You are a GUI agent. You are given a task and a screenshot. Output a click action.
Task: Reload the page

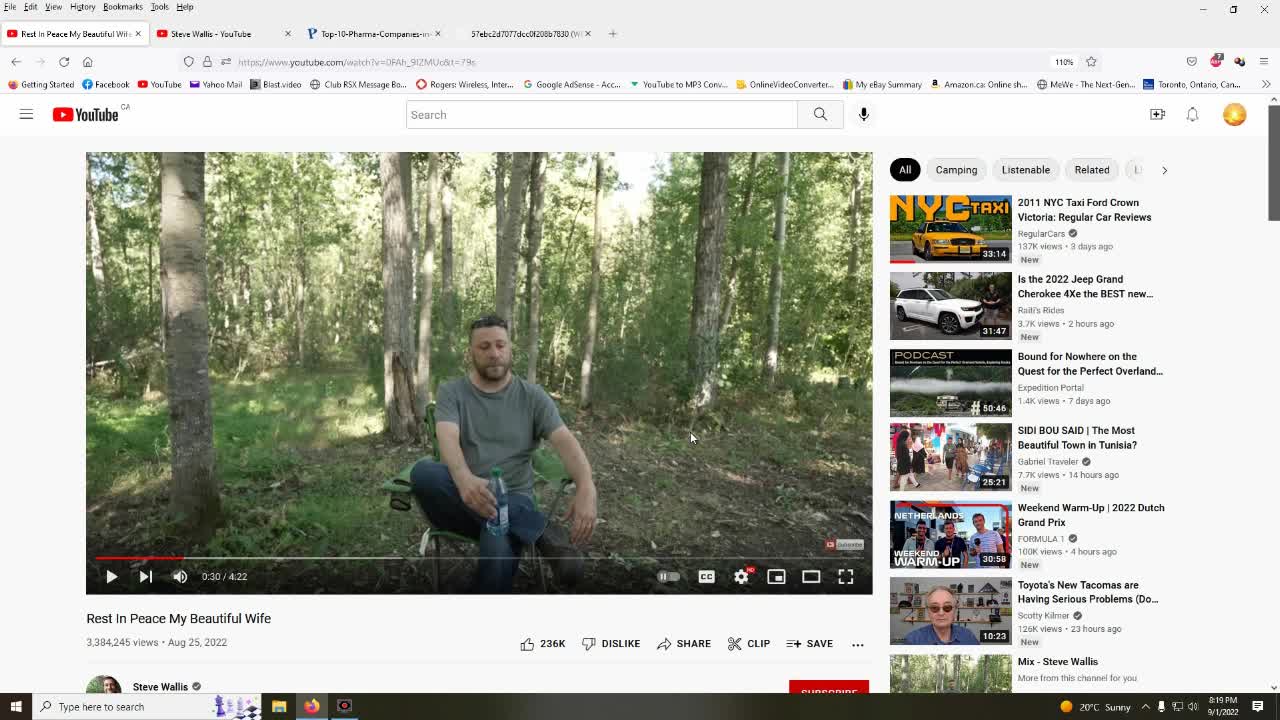click(64, 62)
